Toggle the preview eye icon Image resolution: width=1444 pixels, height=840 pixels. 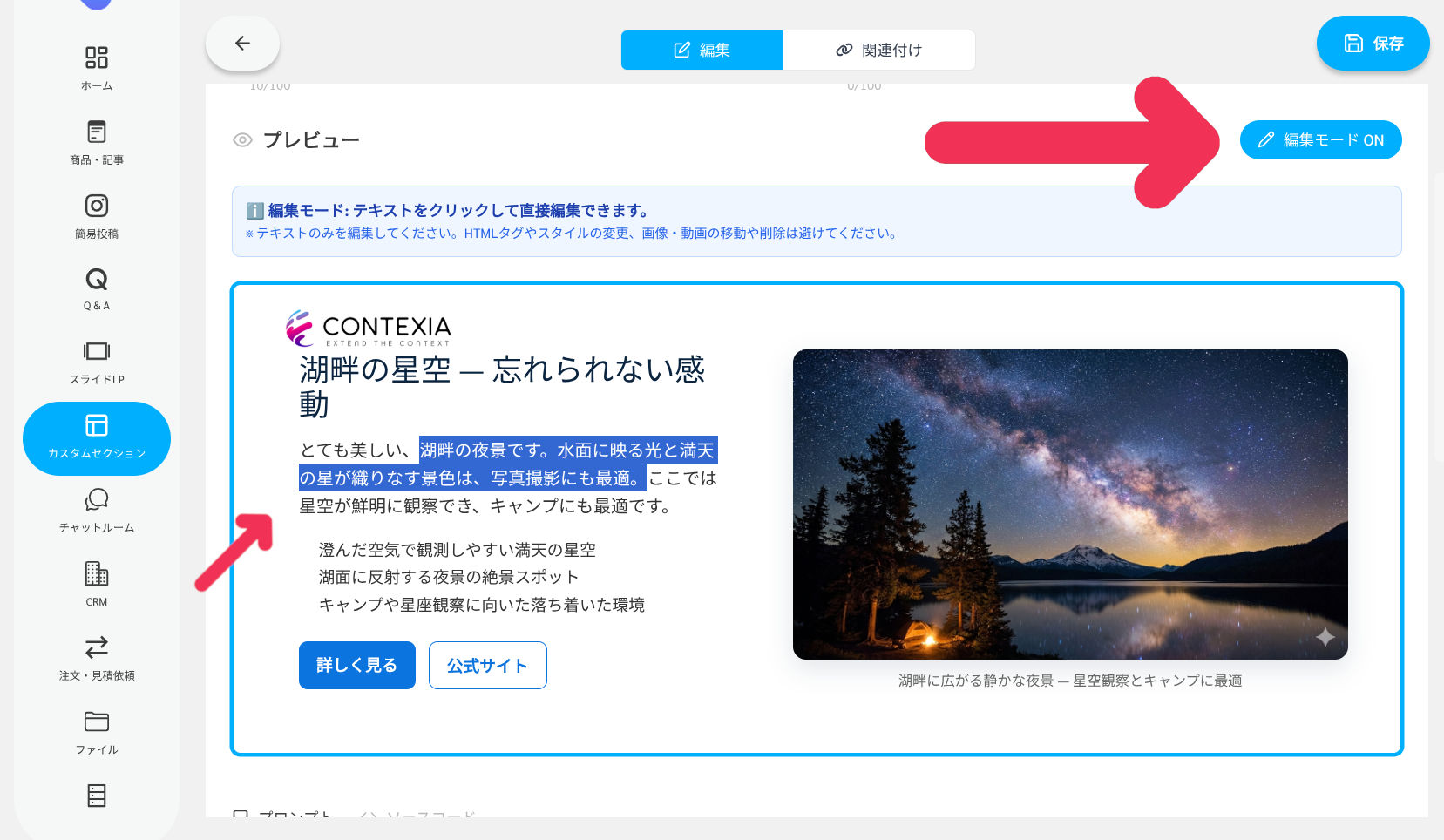point(241,139)
